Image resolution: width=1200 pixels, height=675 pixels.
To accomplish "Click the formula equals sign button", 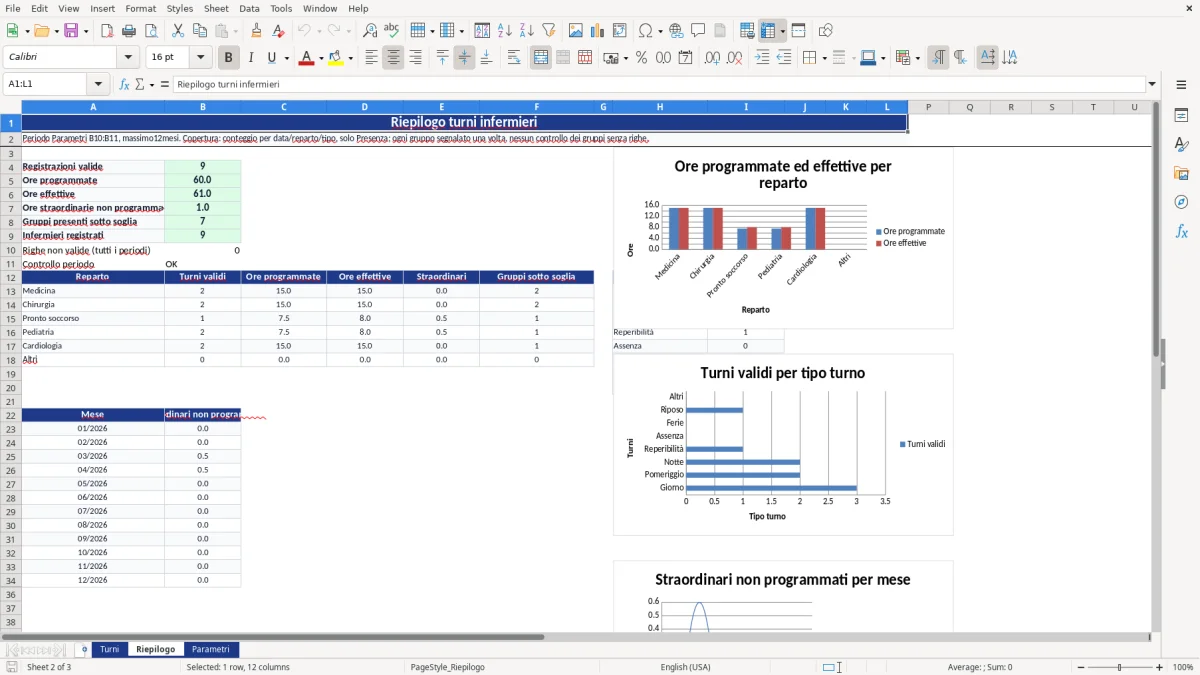I will 165,85.
